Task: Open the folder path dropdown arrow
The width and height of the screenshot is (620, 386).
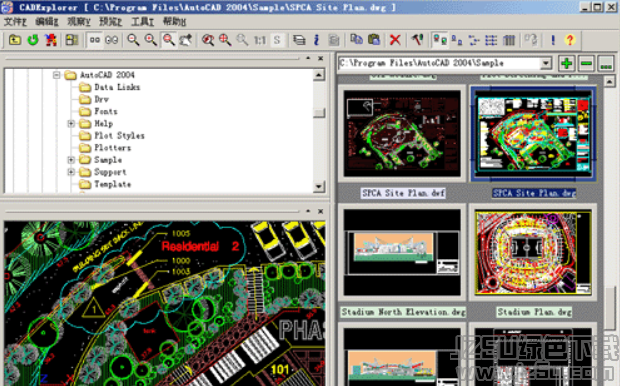Action: tap(546, 63)
